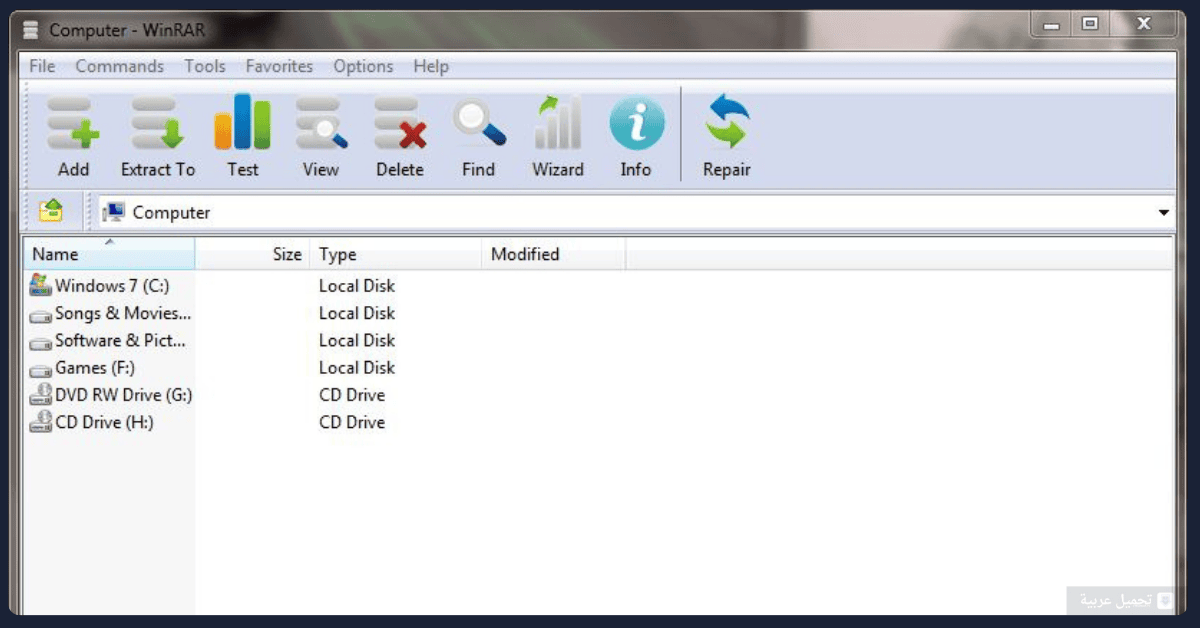Select the CD Drive (H:) icon
Viewport: 1200px width, 628px height.
click(x=40, y=422)
